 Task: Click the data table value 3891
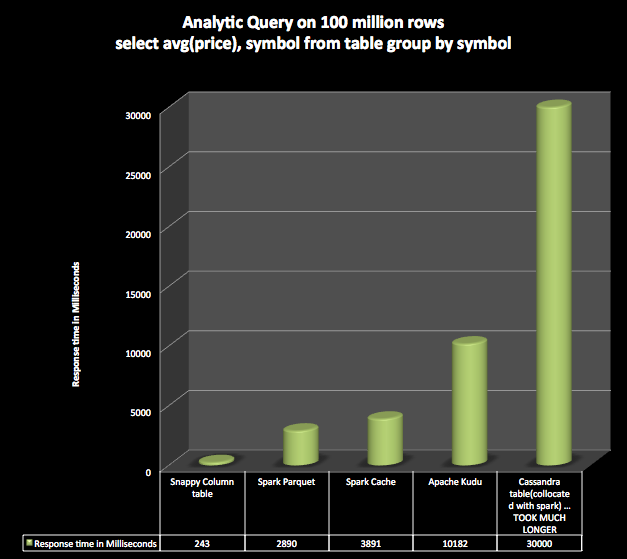pyautogui.click(x=371, y=544)
